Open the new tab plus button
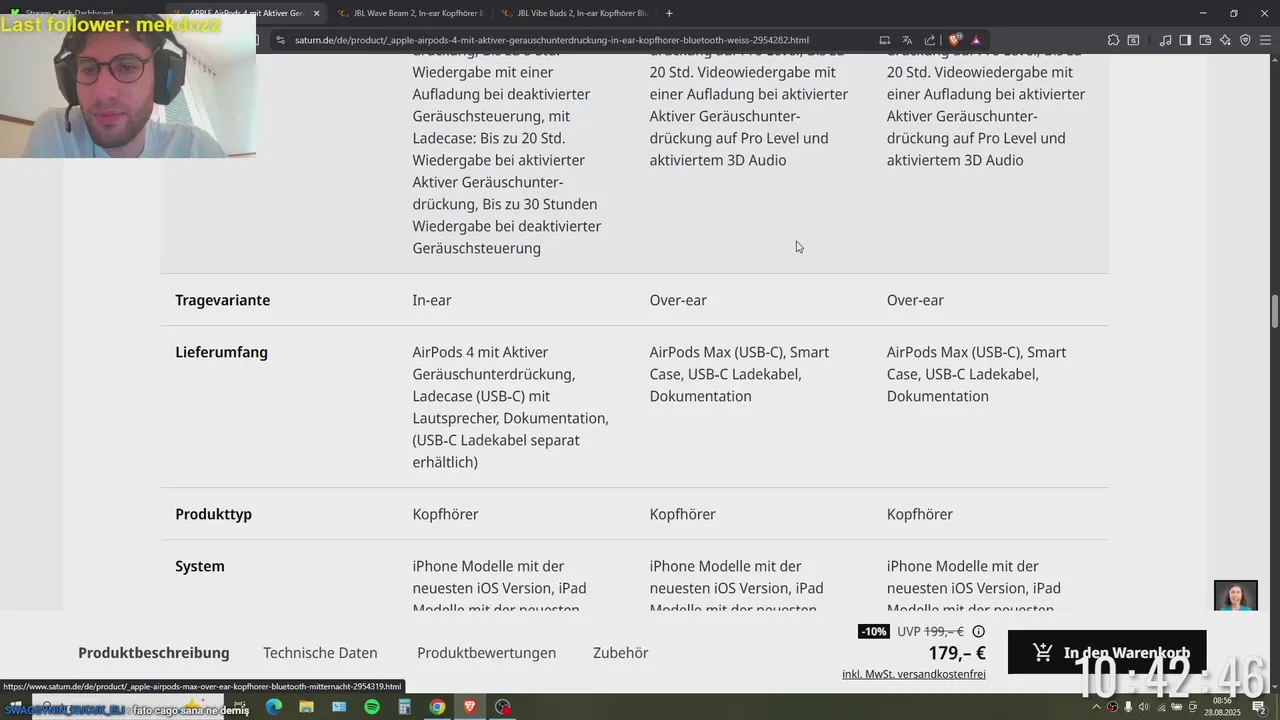 (x=669, y=13)
